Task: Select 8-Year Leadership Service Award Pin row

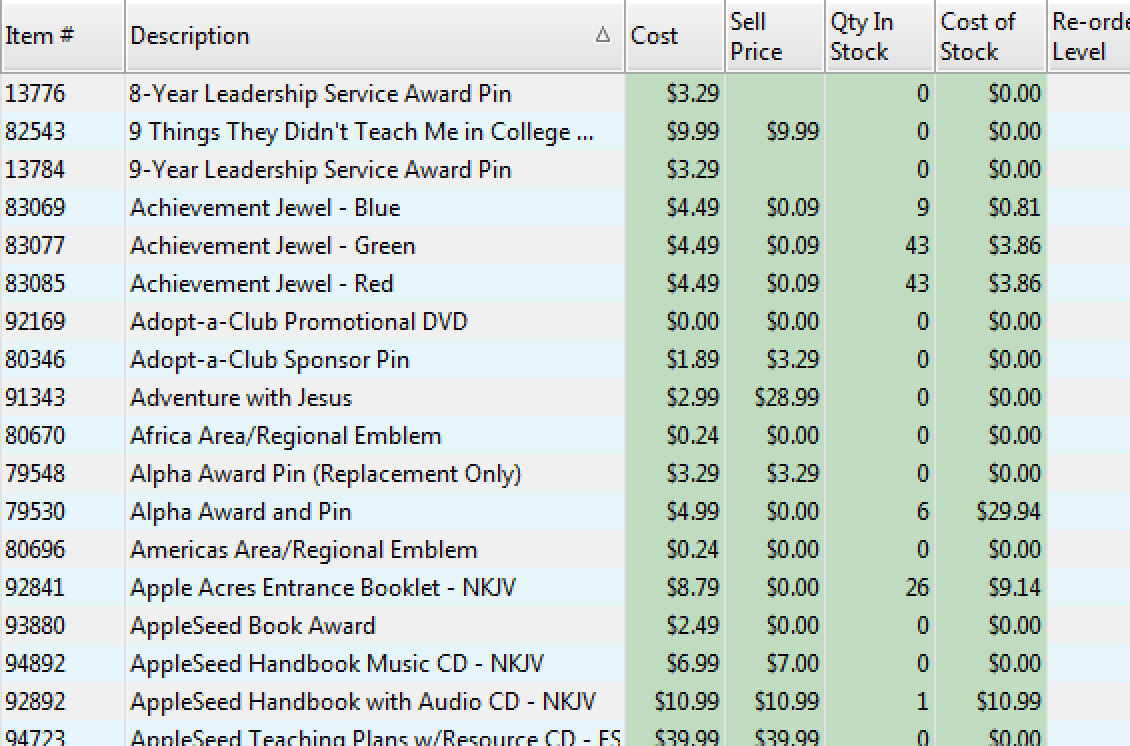Action: [320, 94]
